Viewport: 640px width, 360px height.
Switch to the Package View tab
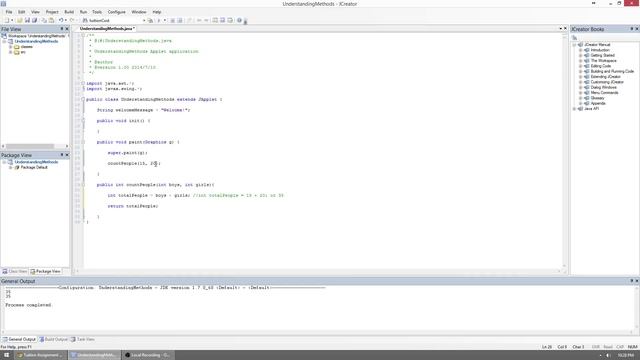pyautogui.click(x=45, y=271)
